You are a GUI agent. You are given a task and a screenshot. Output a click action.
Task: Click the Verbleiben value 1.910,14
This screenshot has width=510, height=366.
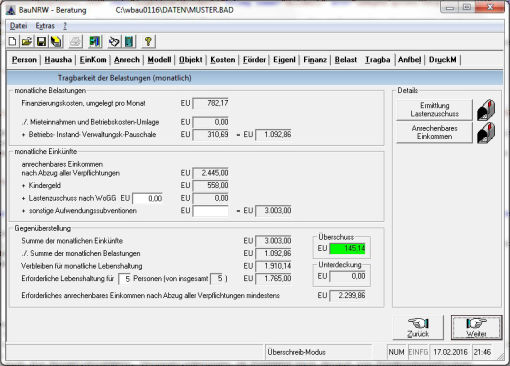tap(273, 266)
